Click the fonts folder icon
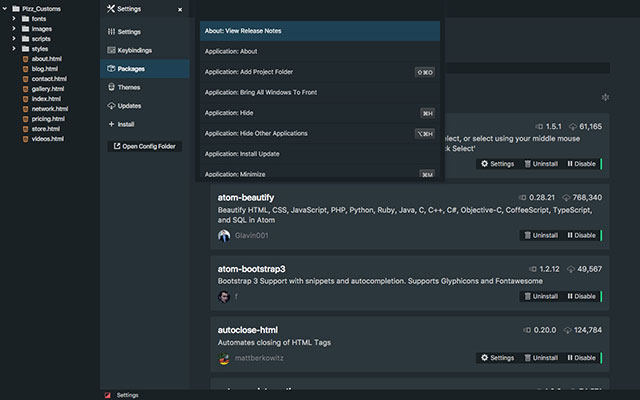Image resolution: width=640 pixels, height=400 pixels. click(x=25, y=18)
